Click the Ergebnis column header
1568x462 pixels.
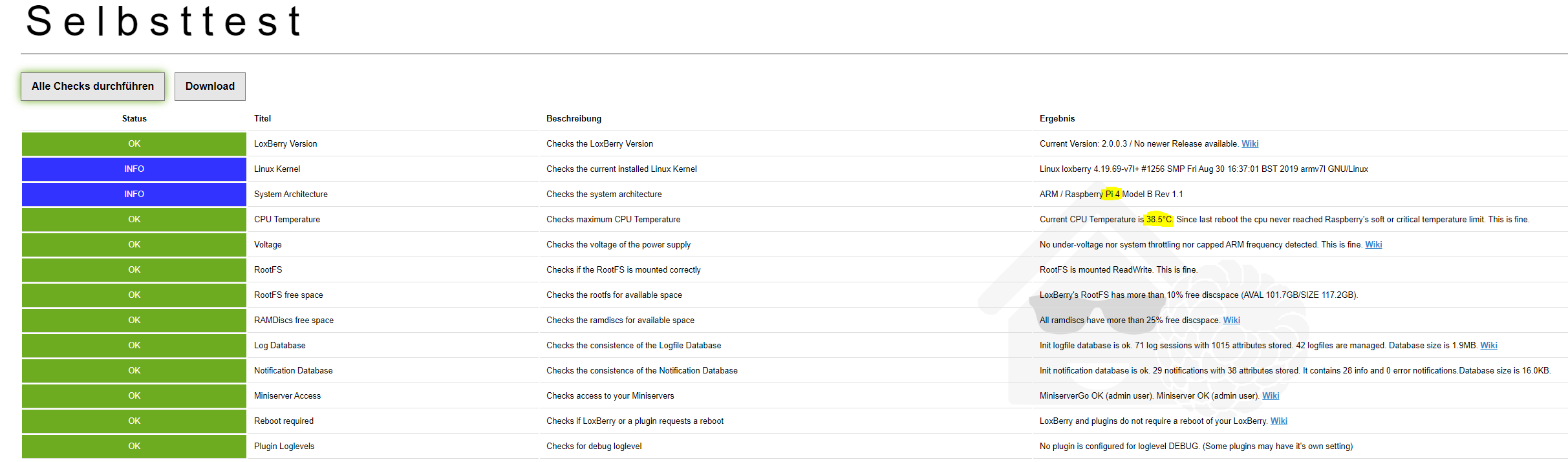(x=1057, y=119)
